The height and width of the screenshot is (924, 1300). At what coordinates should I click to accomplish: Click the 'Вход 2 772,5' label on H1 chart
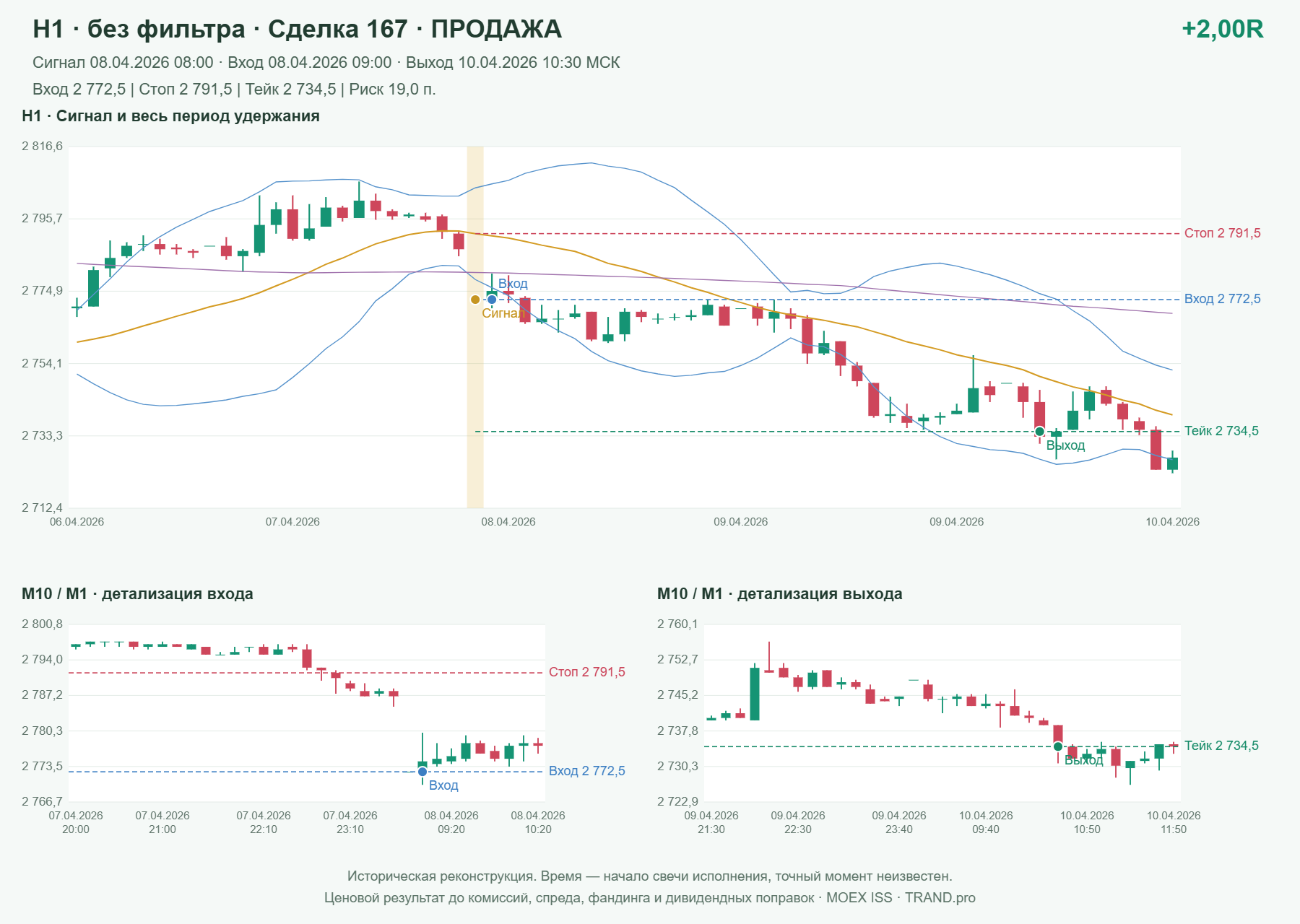1223,299
